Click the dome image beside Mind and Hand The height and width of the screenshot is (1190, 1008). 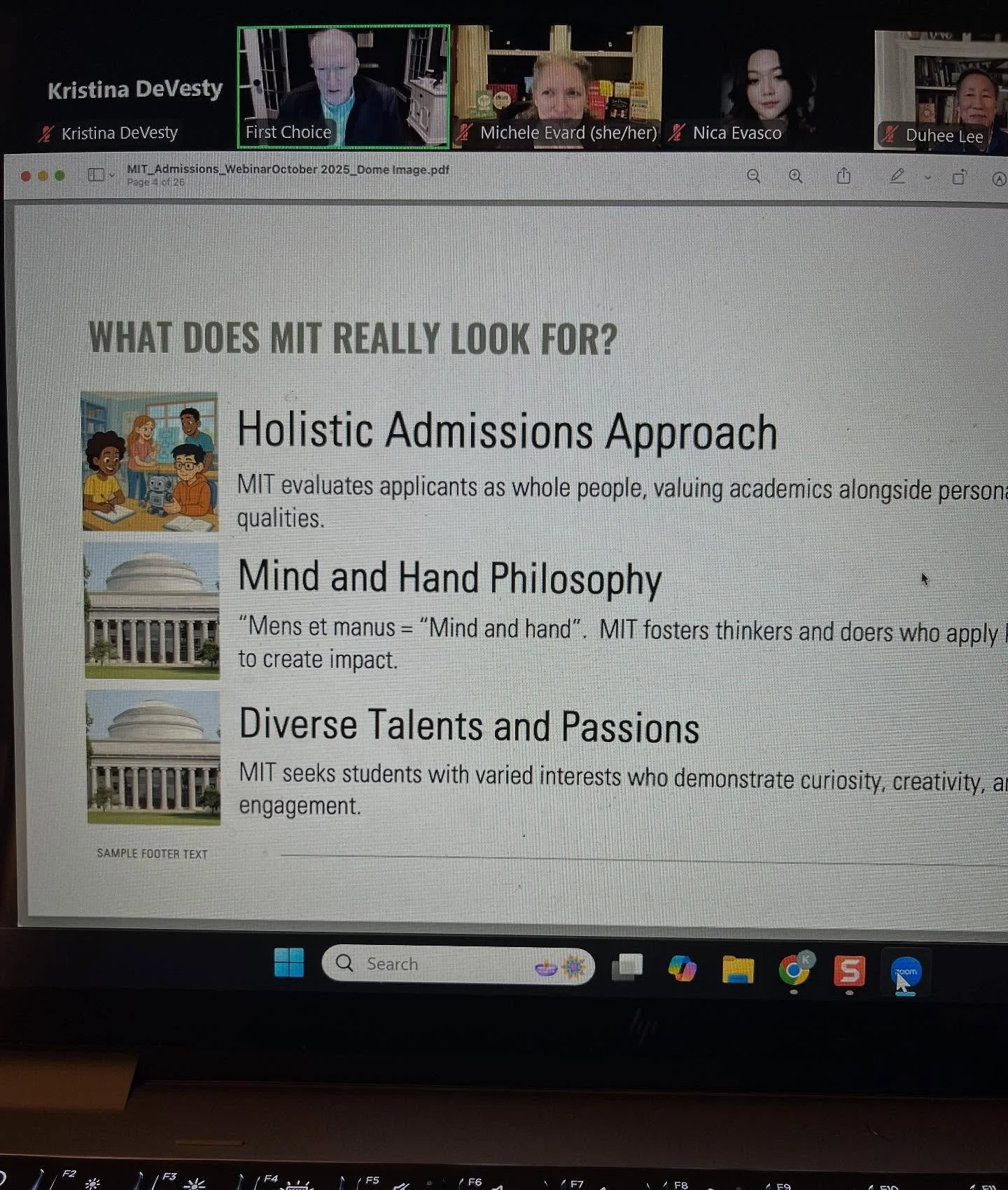(x=152, y=611)
